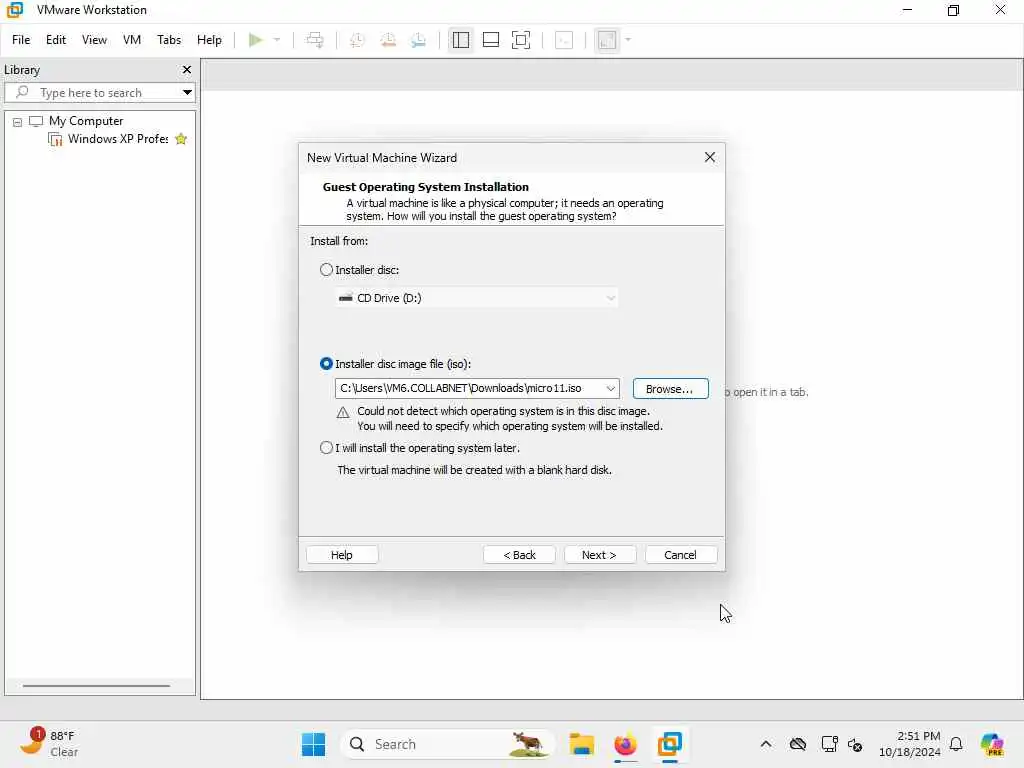The height and width of the screenshot is (768, 1024).
Task: Open the weather widget showing 88°F
Action: tap(49, 743)
